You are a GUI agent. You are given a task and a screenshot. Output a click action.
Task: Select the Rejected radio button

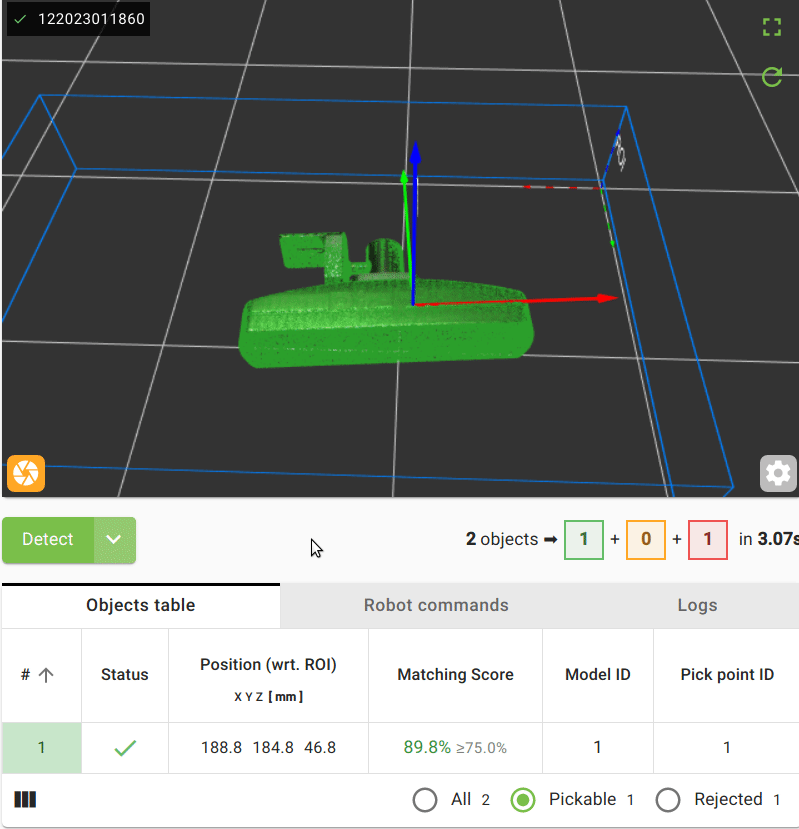pos(668,799)
